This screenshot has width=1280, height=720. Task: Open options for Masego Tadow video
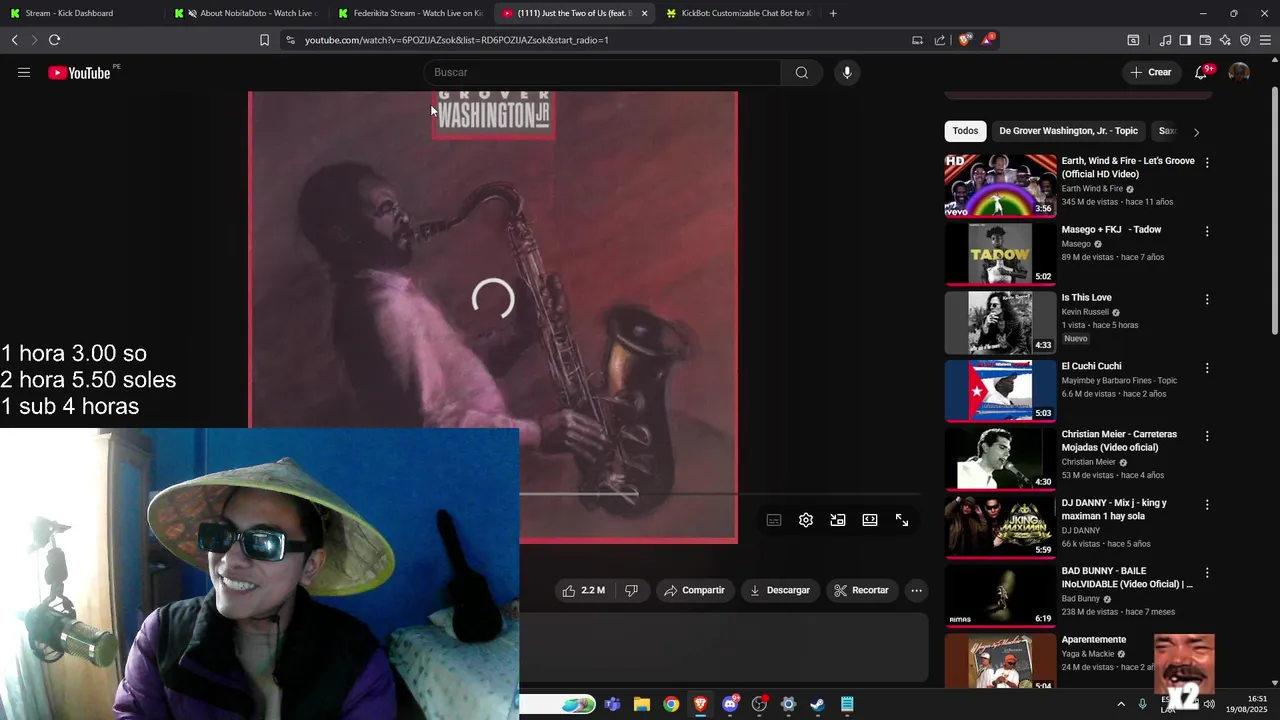[x=1207, y=231]
